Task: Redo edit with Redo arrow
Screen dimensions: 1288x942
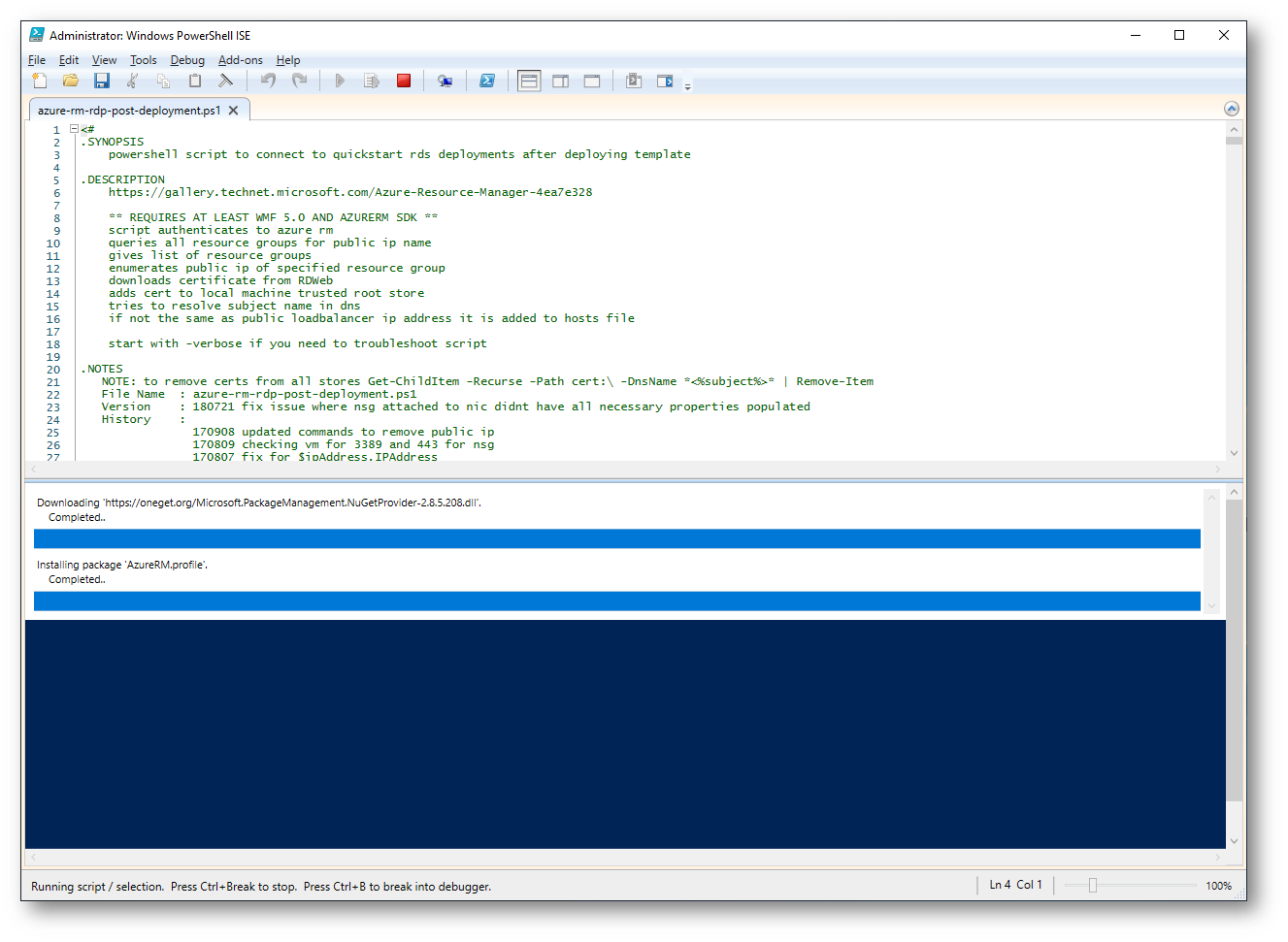Action: click(300, 81)
